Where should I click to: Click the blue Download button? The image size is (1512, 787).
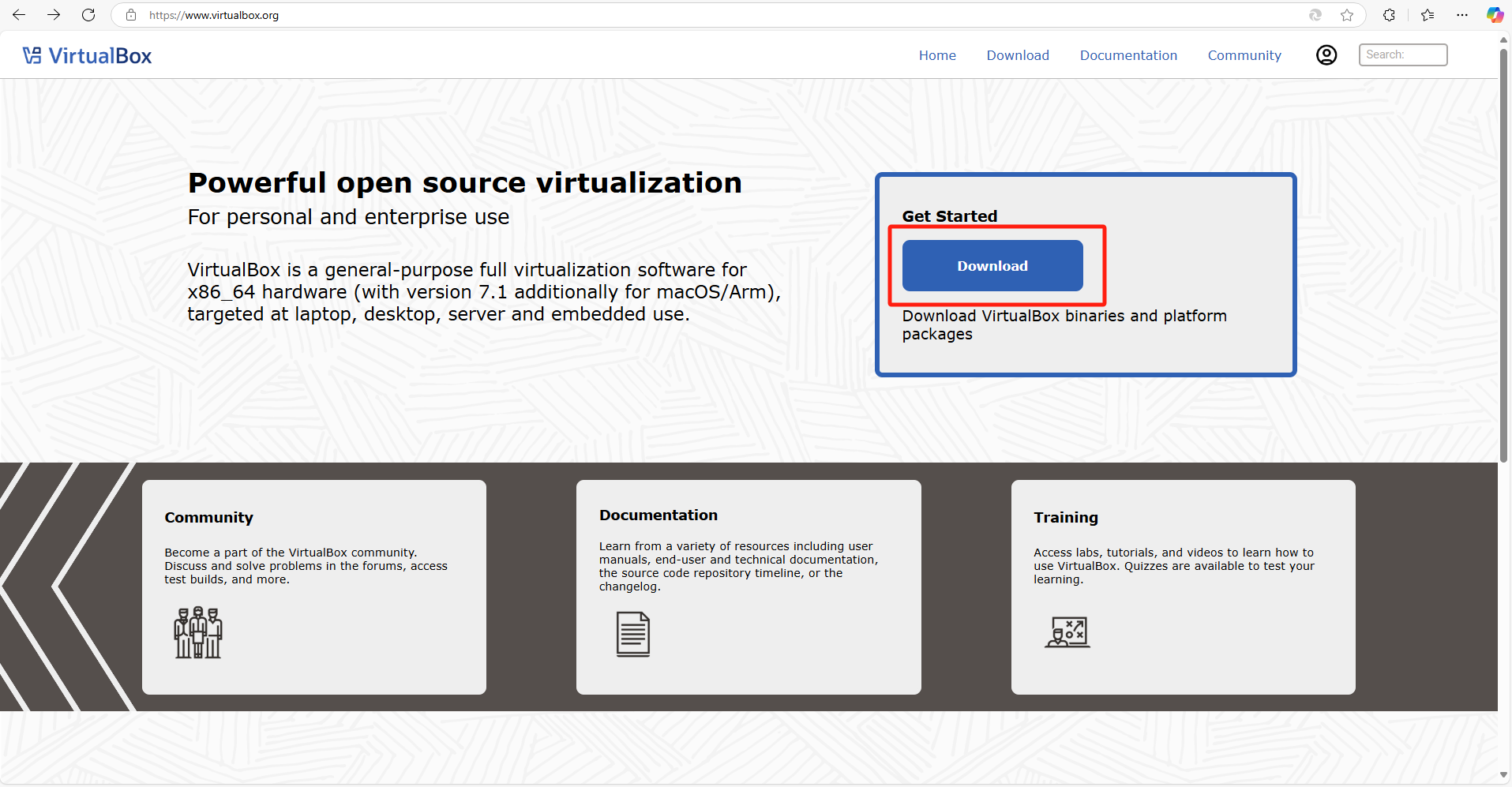click(992, 266)
